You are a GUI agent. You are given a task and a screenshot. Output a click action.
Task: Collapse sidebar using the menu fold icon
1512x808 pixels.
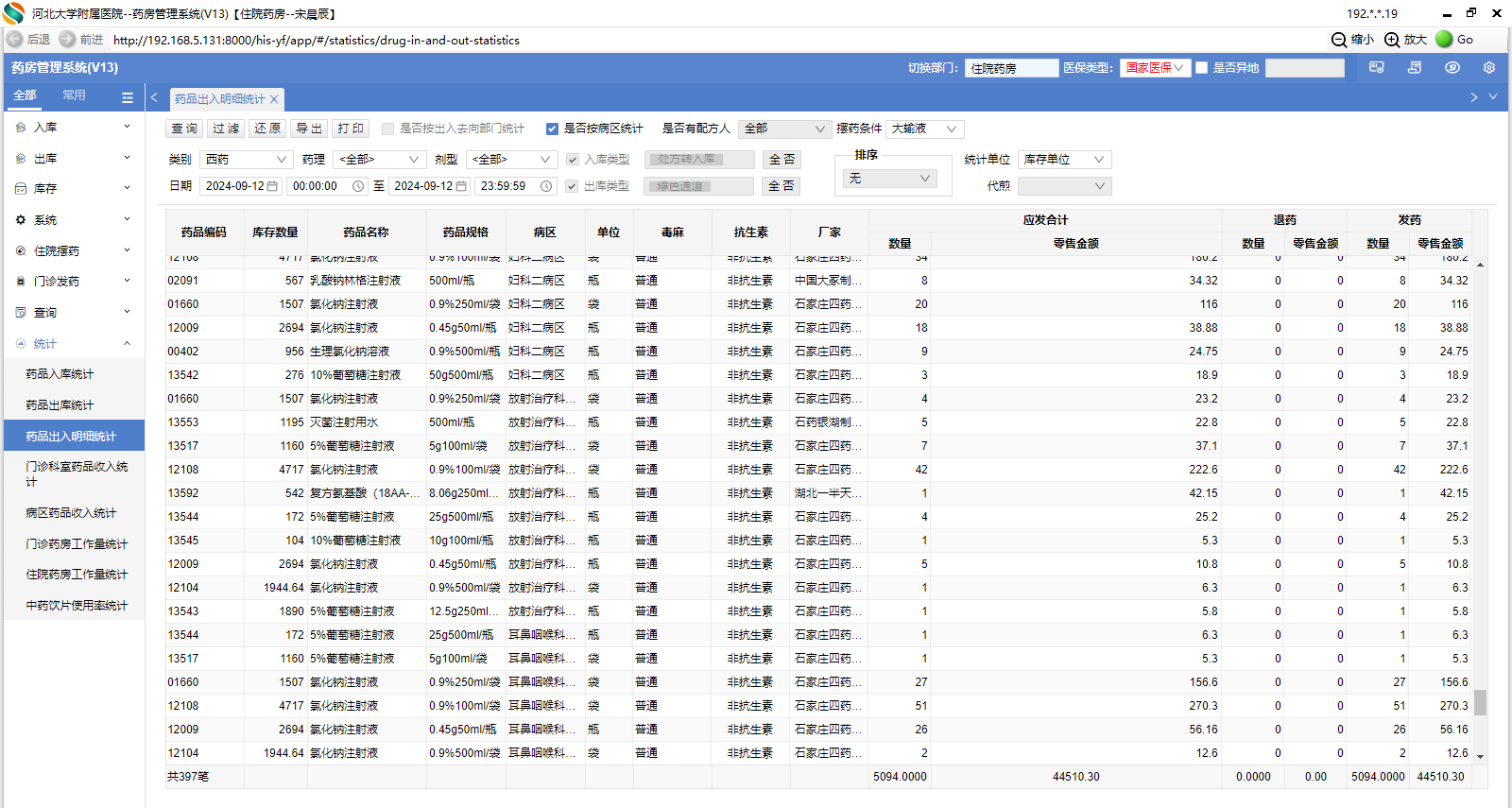coord(128,97)
